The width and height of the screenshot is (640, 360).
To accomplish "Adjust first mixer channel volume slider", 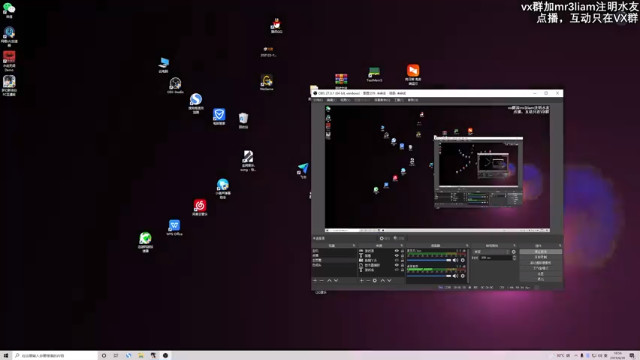I will tap(429, 260).
